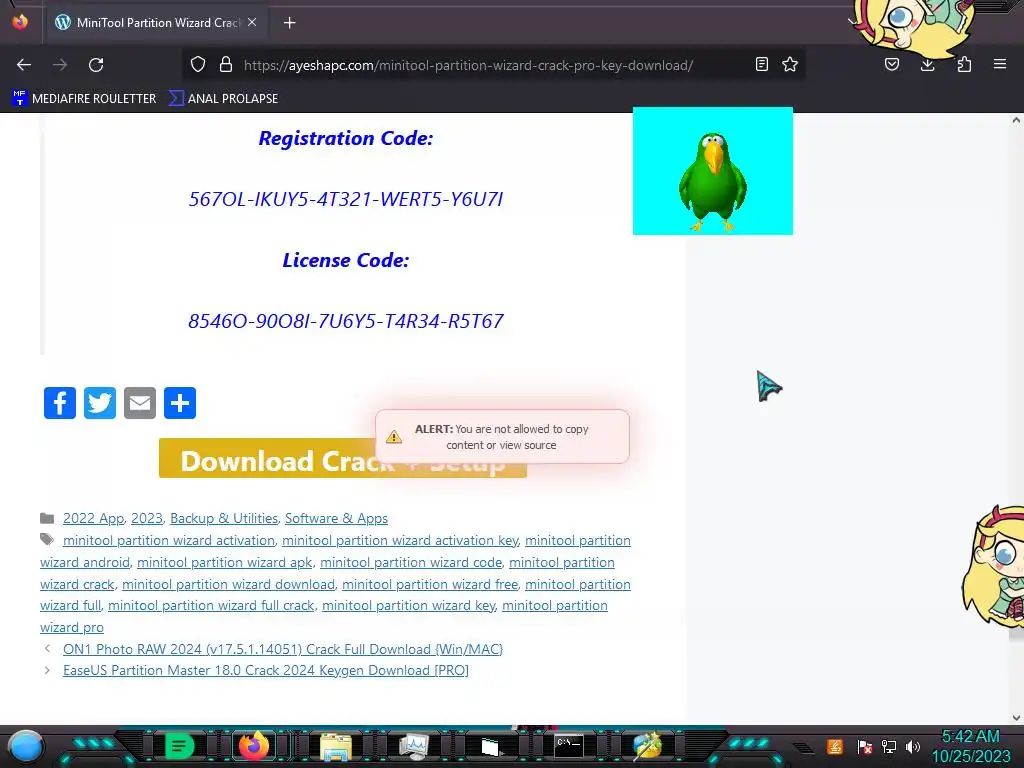Click the forward navigation arrow

pyautogui.click(x=60, y=65)
